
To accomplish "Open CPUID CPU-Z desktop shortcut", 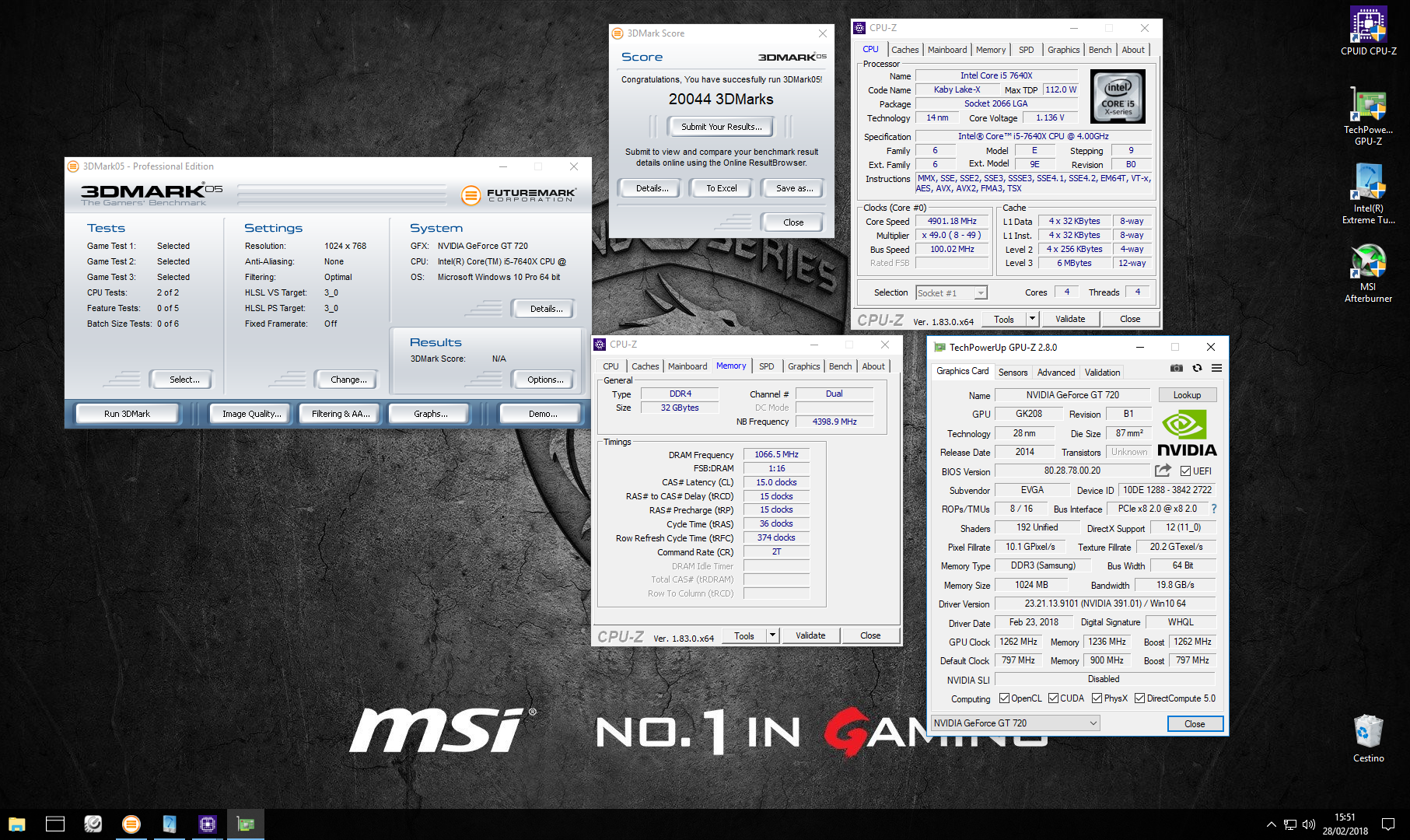I will pos(1369,31).
